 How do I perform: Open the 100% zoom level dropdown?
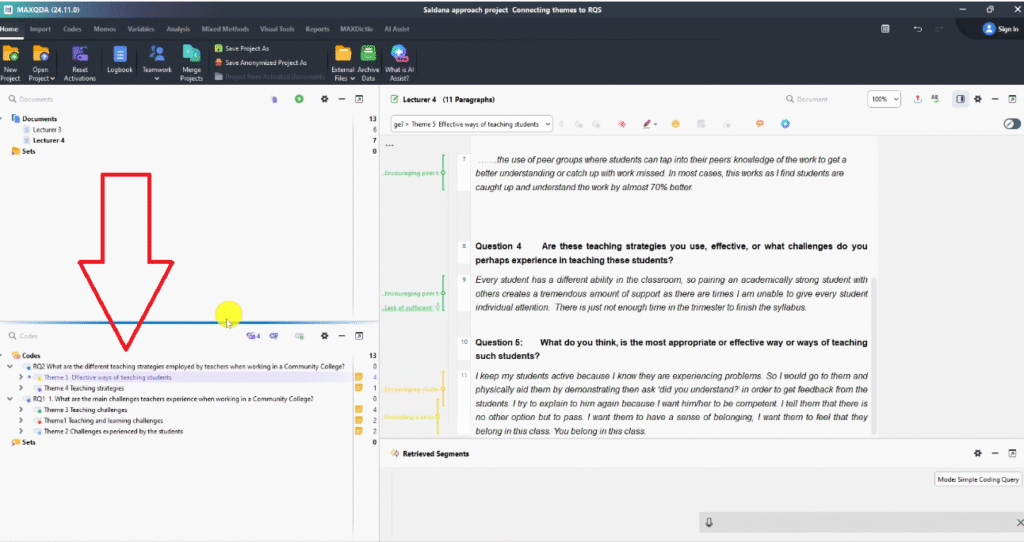click(x=884, y=99)
